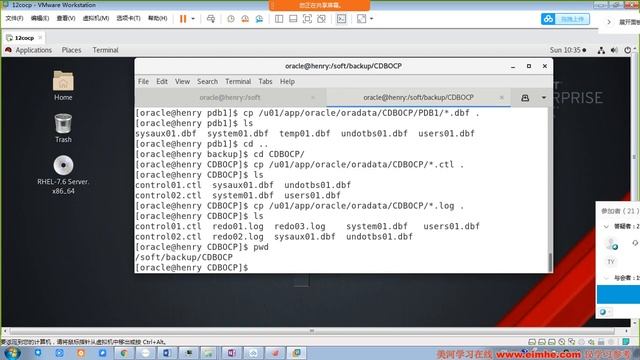This screenshot has height=360, width=640.
Task: Switch to the oracle@henry:/soft terminal tab
Action: 230,98
